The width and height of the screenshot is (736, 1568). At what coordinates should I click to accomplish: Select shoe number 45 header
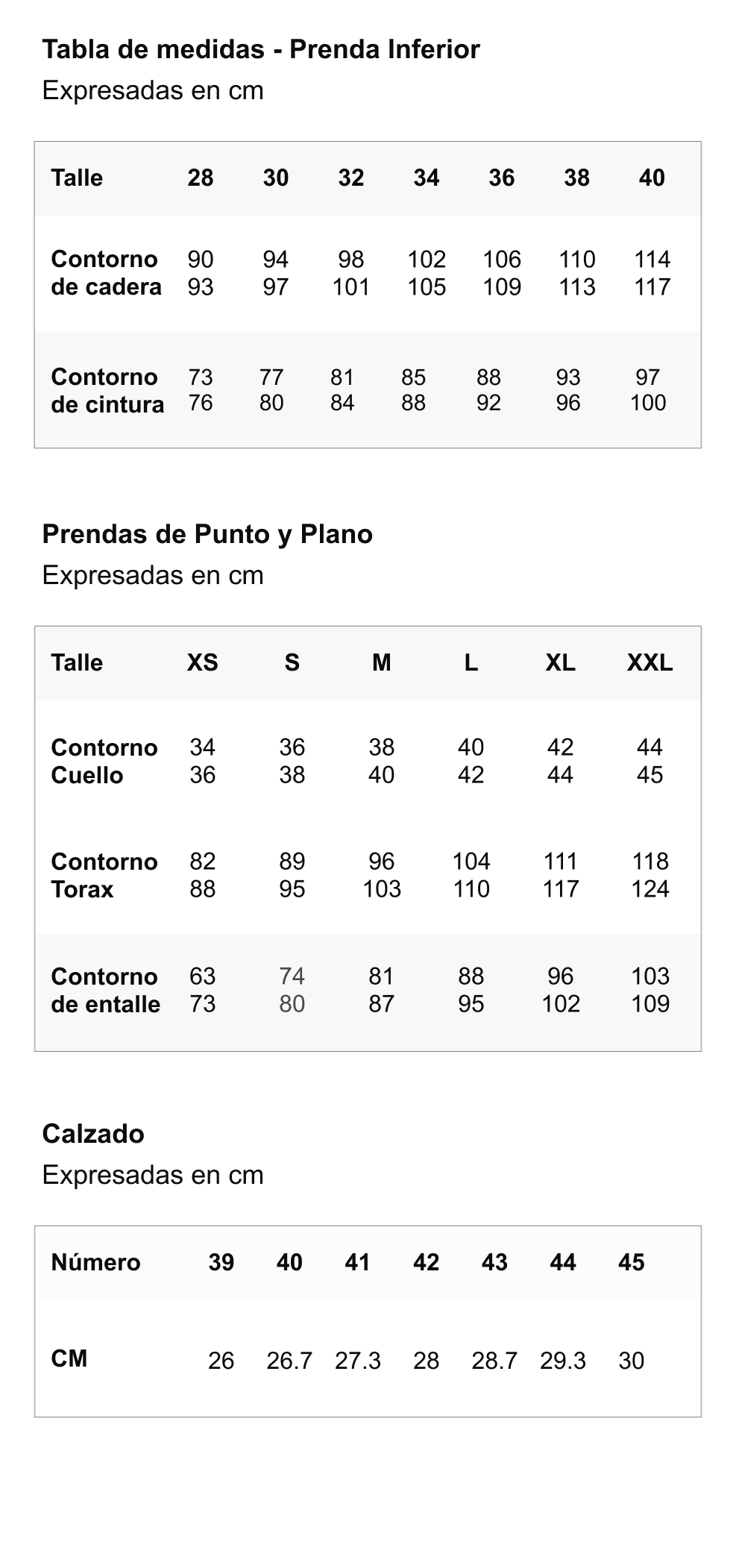631,1262
